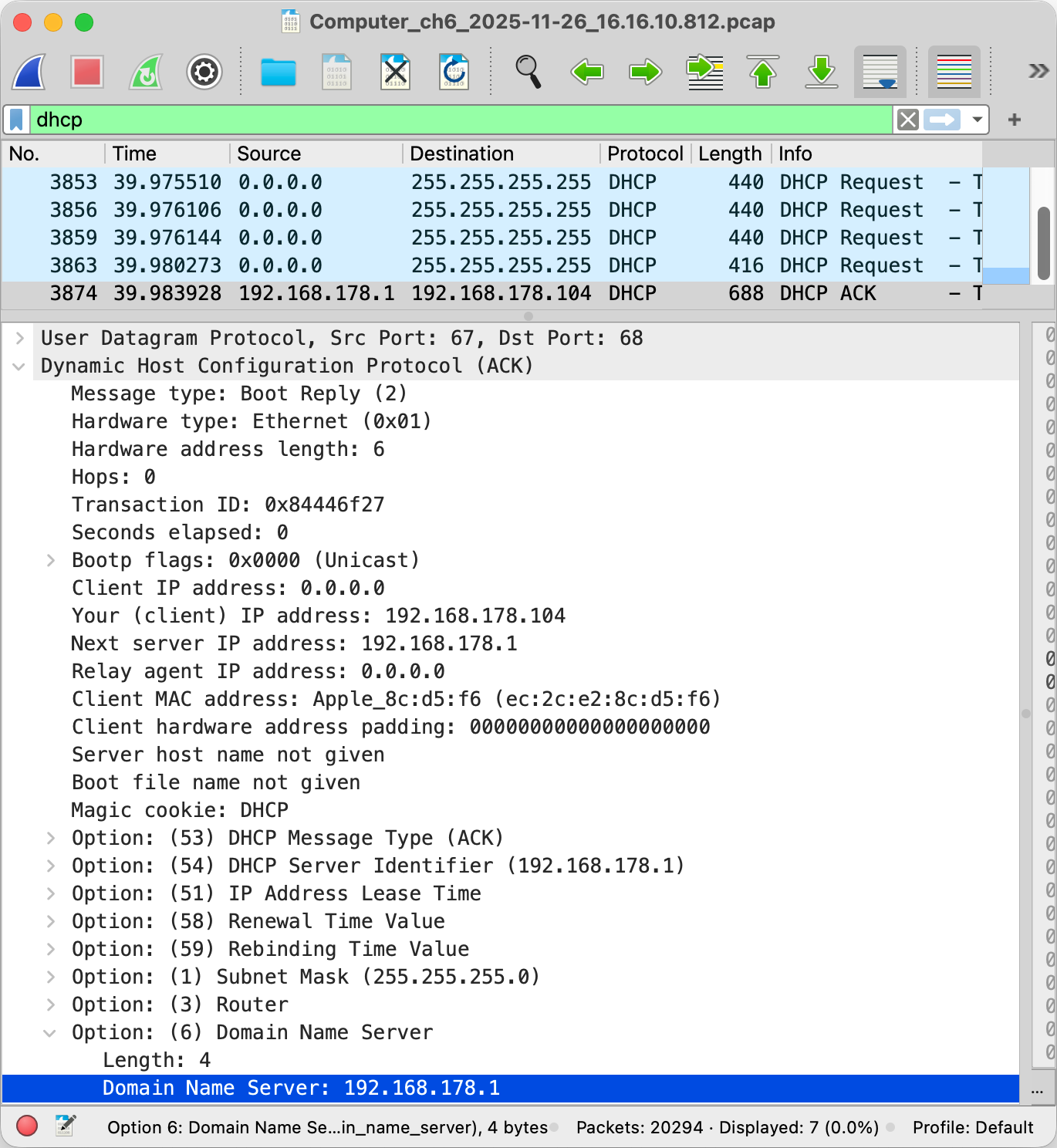Sort packets by Protocol column header
Viewport: 1057px width, 1148px height.
[x=644, y=154]
